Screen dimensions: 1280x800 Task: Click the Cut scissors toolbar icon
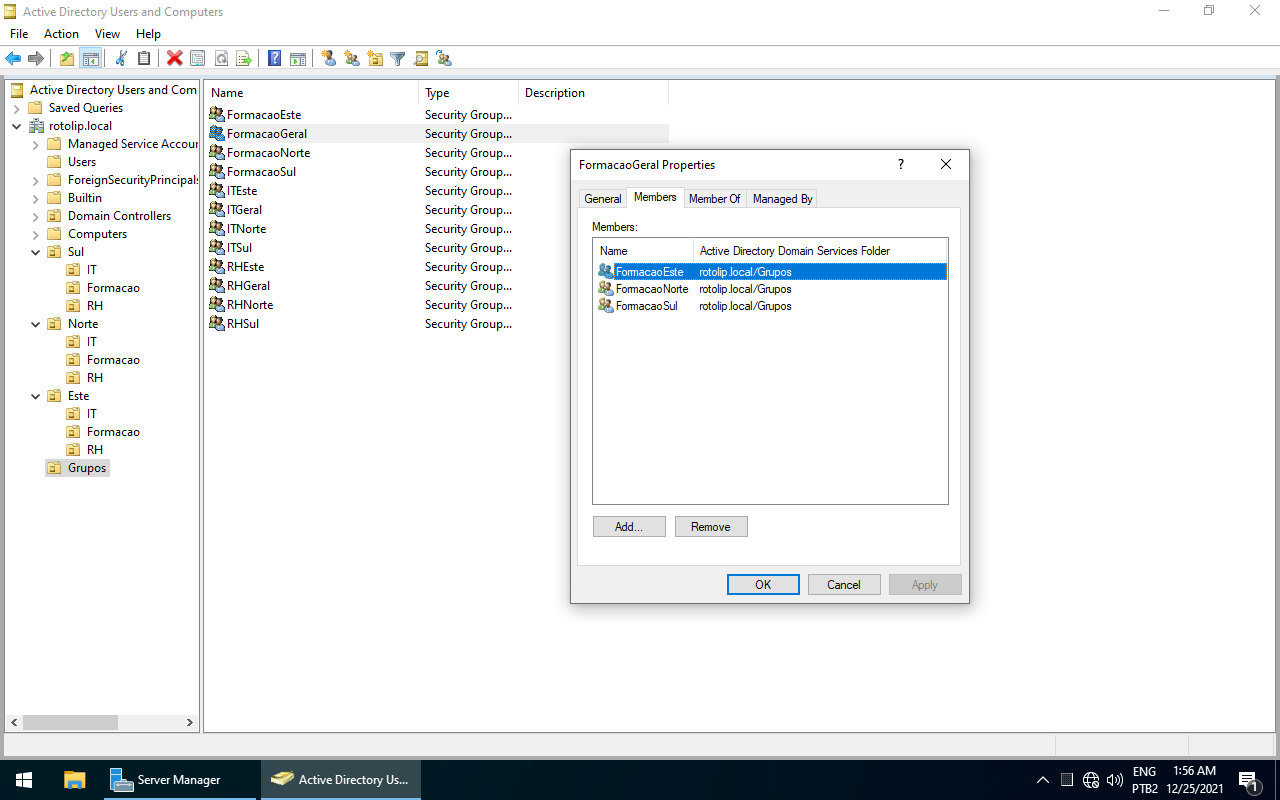click(x=121, y=59)
